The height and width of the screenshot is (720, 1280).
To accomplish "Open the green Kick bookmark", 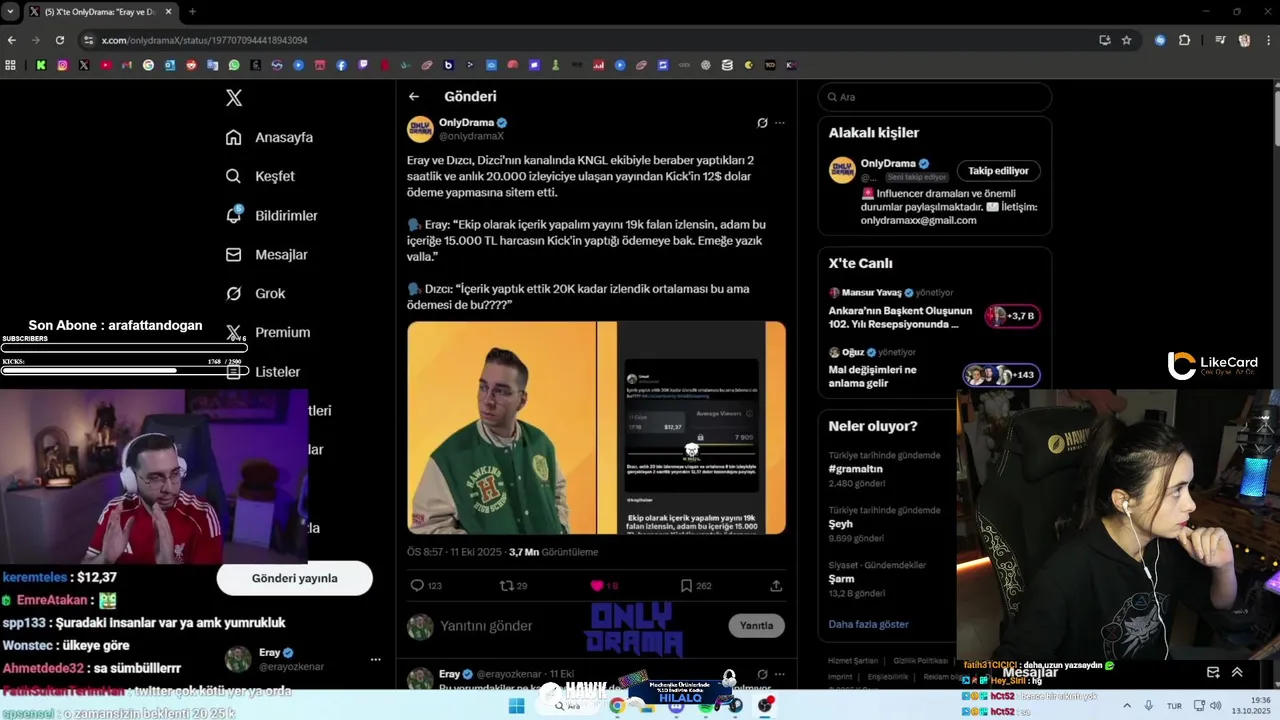I will pos(41,65).
